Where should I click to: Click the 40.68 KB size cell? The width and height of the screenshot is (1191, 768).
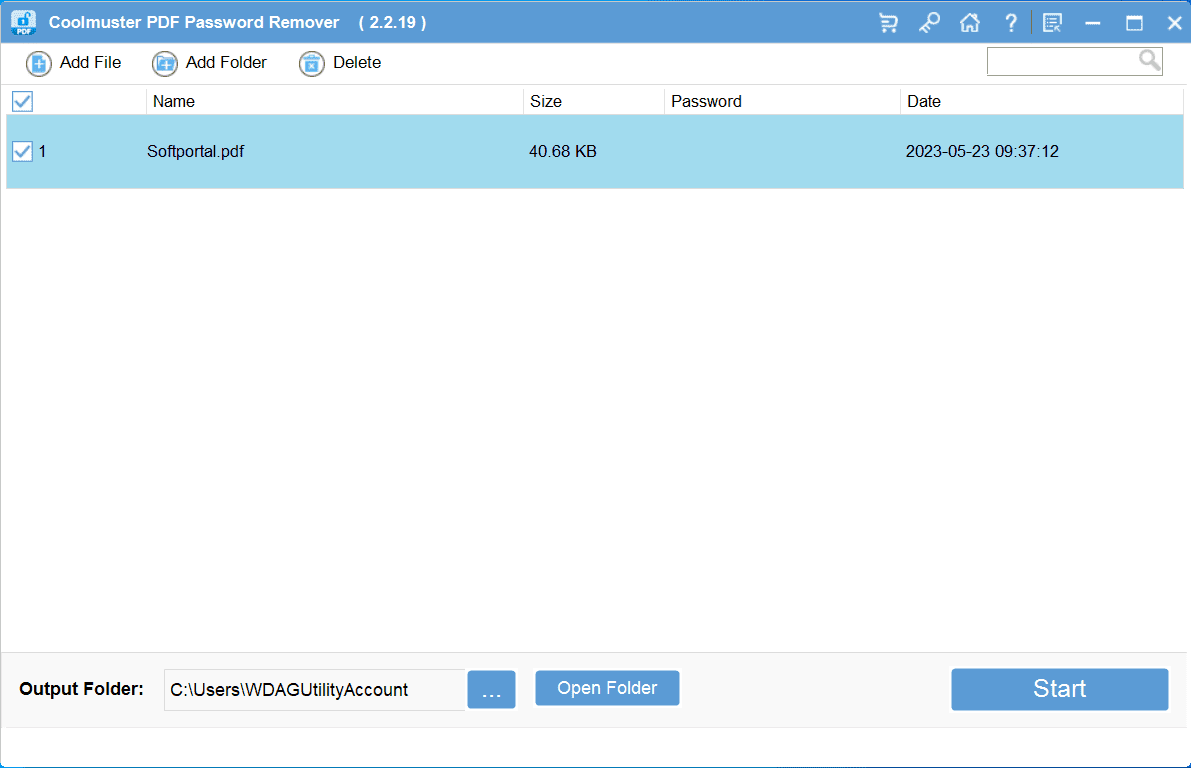(562, 151)
